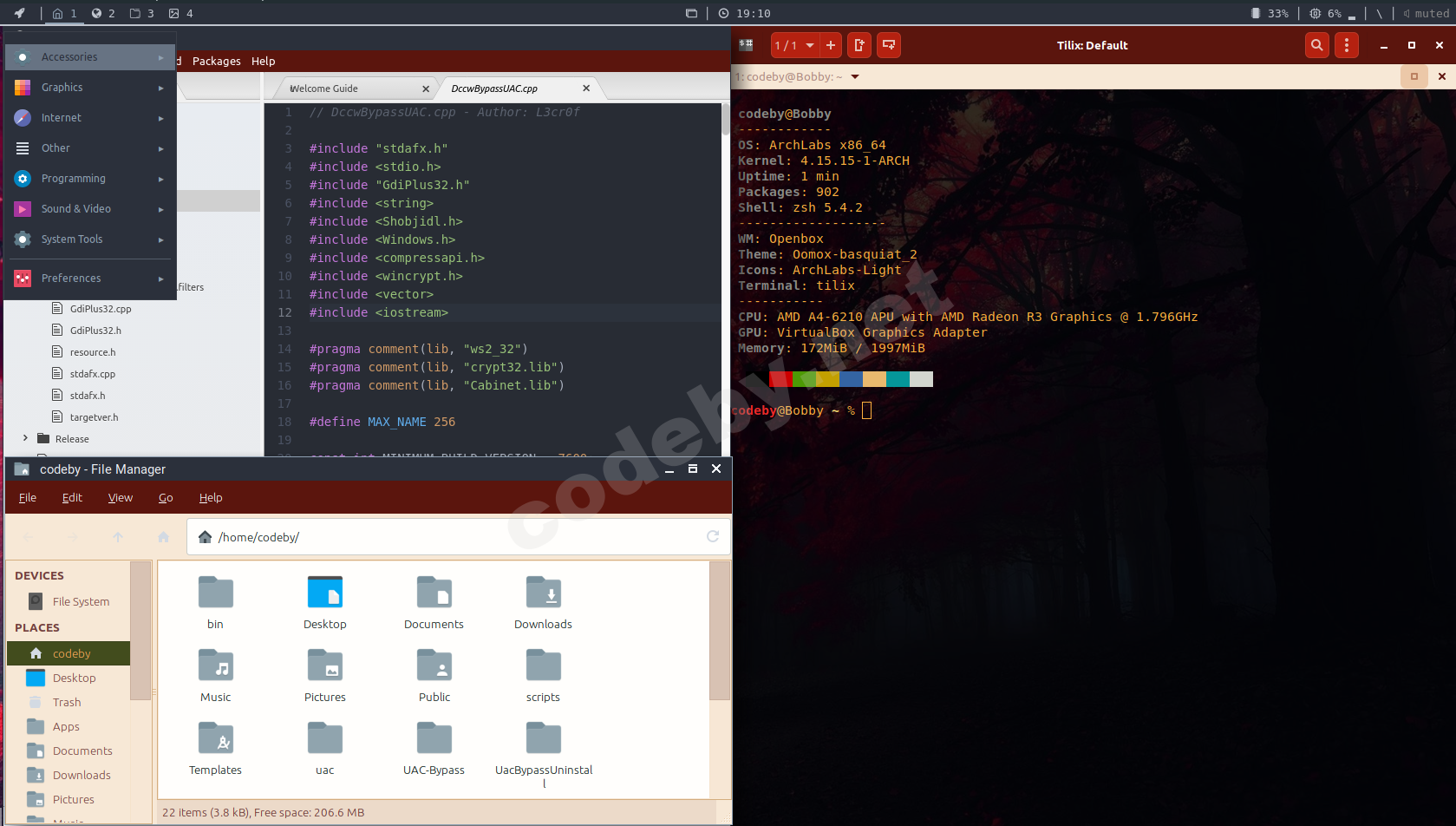The height and width of the screenshot is (826, 1456).
Task: Open Tilix search
Action: pyautogui.click(x=1316, y=45)
